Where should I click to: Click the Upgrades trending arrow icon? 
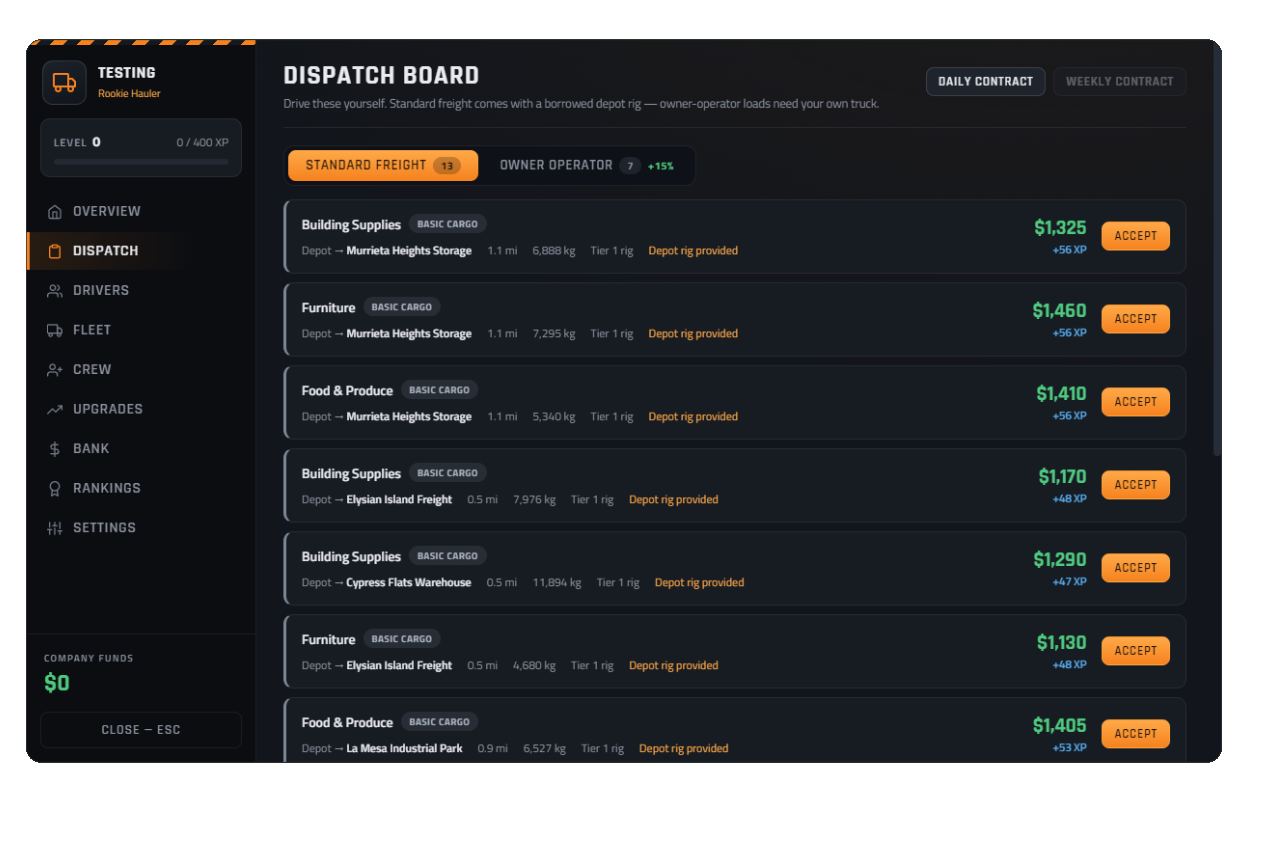(55, 409)
